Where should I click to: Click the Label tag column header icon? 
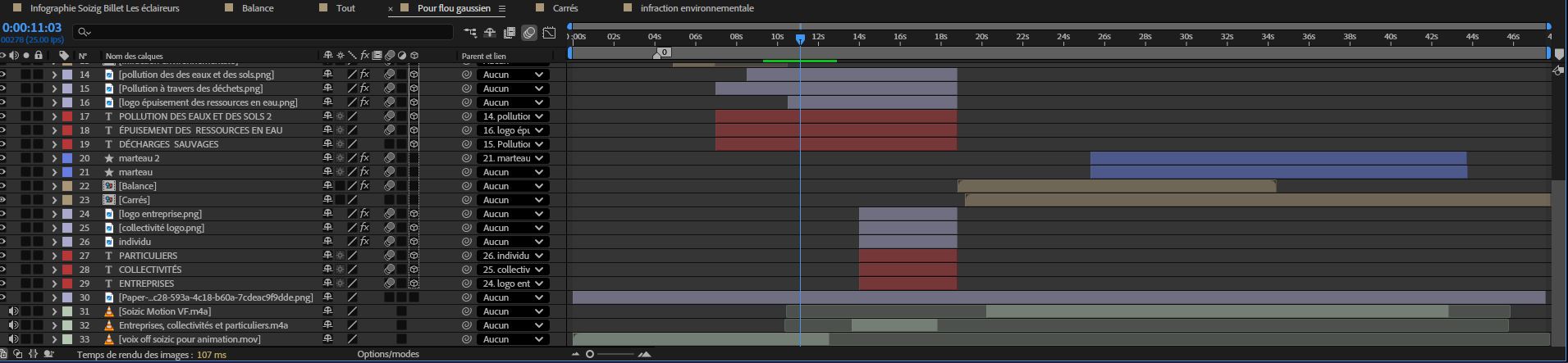click(64, 56)
